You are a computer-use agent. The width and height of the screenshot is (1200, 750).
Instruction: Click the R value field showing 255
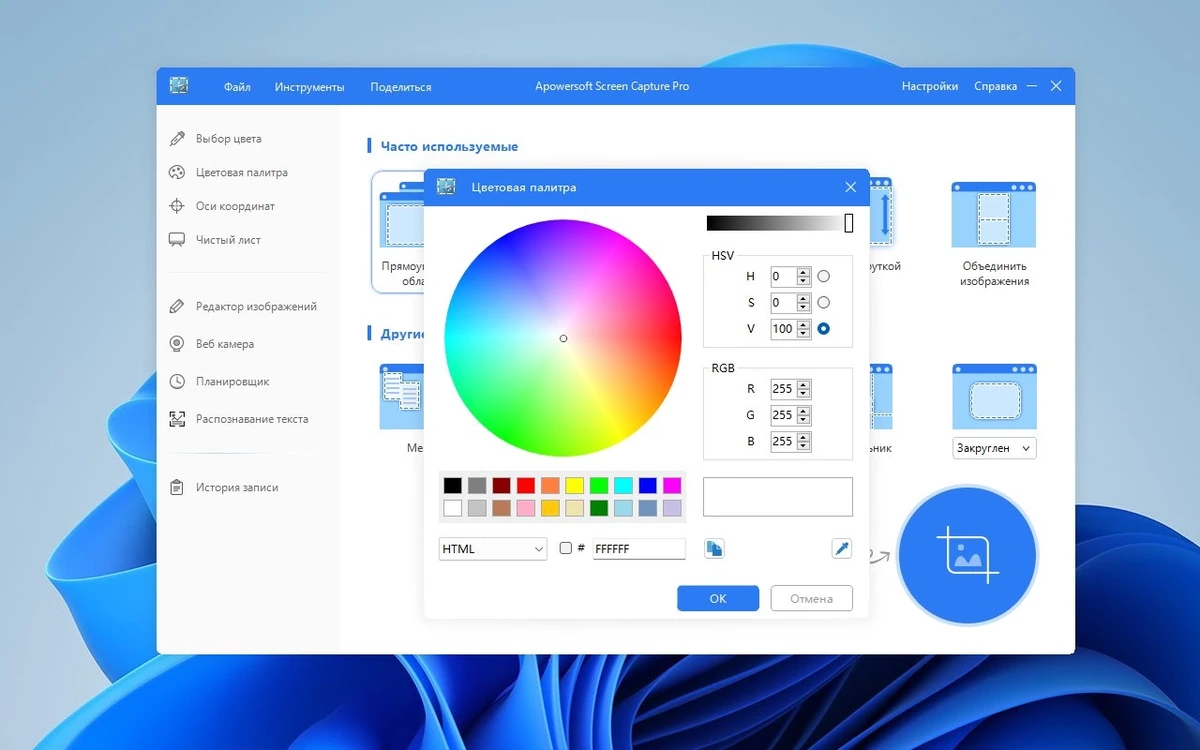coord(783,389)
